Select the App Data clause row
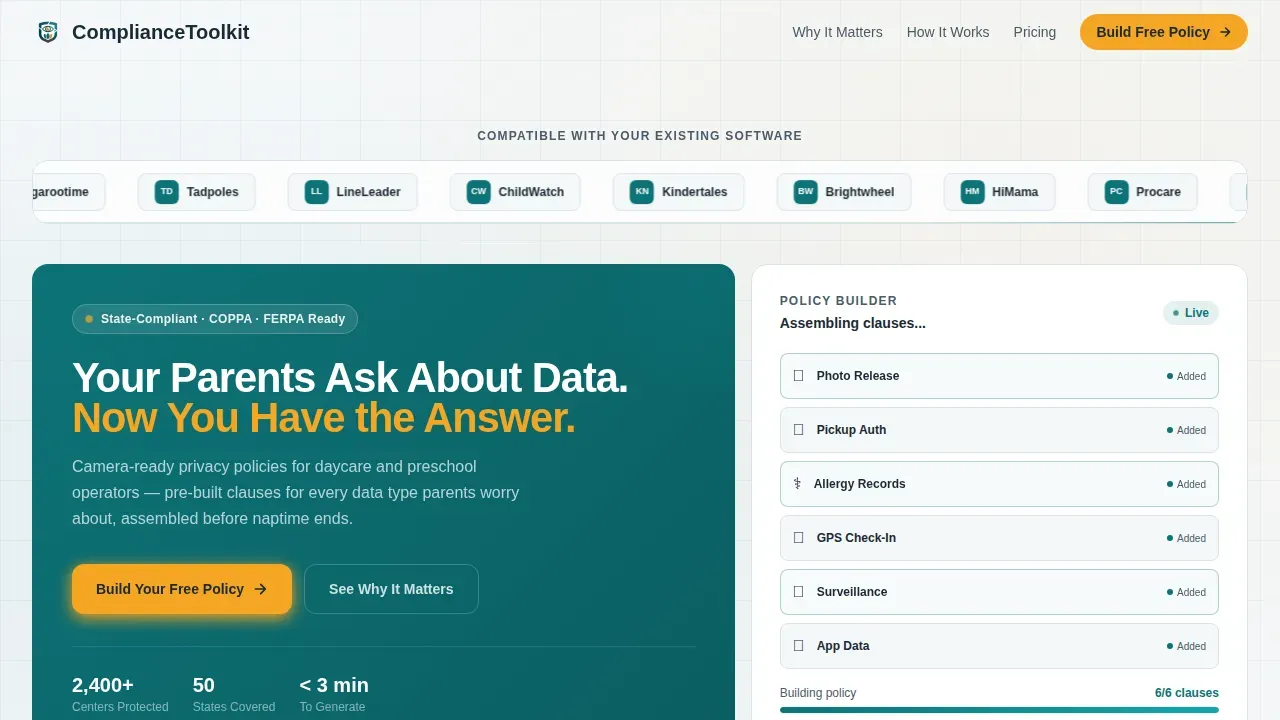1280x720 pixels. tap(999, 646)
